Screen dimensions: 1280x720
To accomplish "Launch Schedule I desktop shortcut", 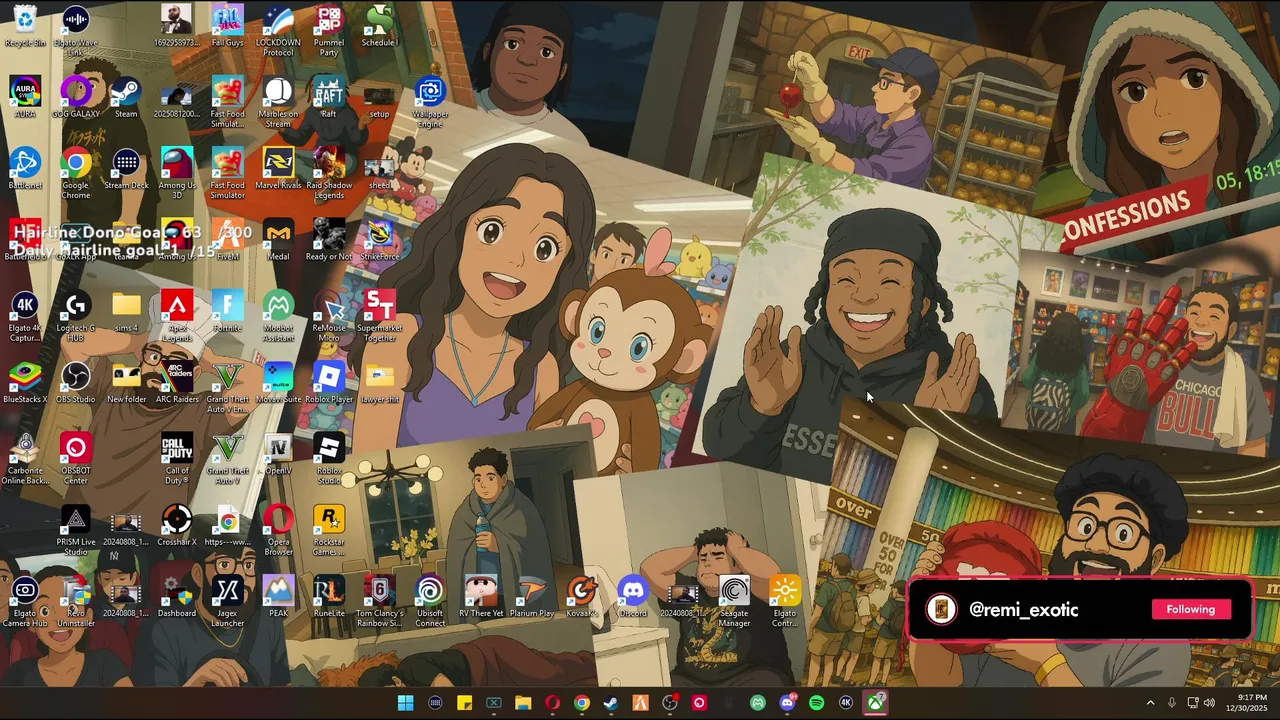I will coord(379,27).
